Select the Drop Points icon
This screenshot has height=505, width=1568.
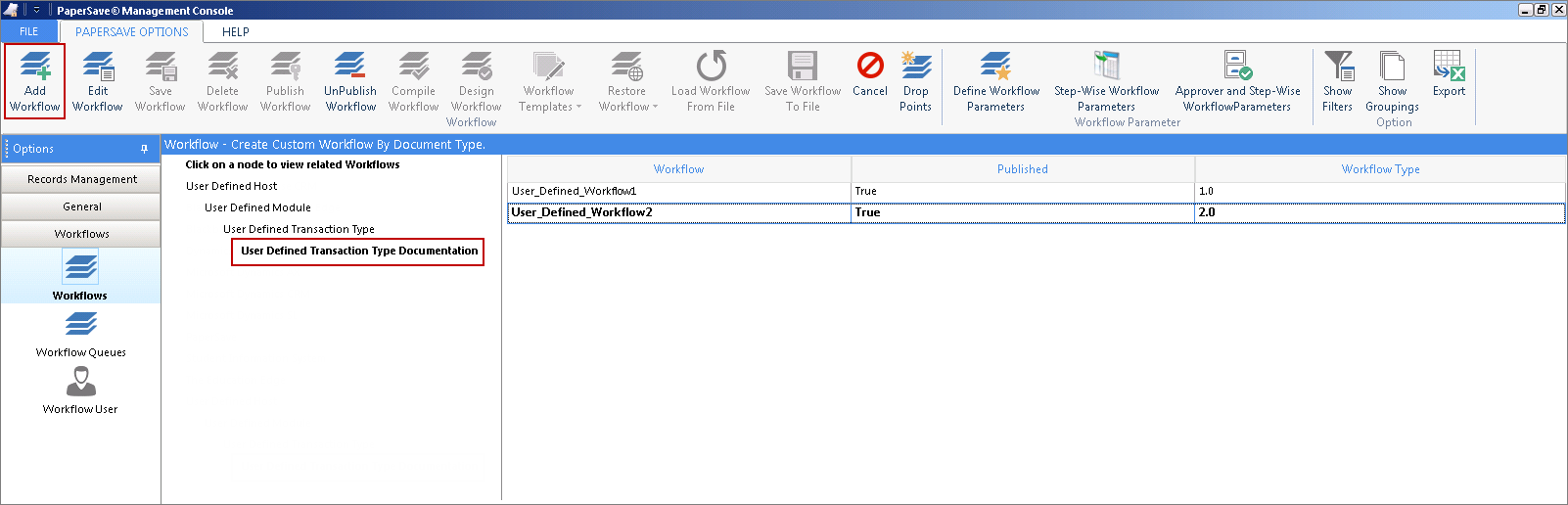pos(916,81)
